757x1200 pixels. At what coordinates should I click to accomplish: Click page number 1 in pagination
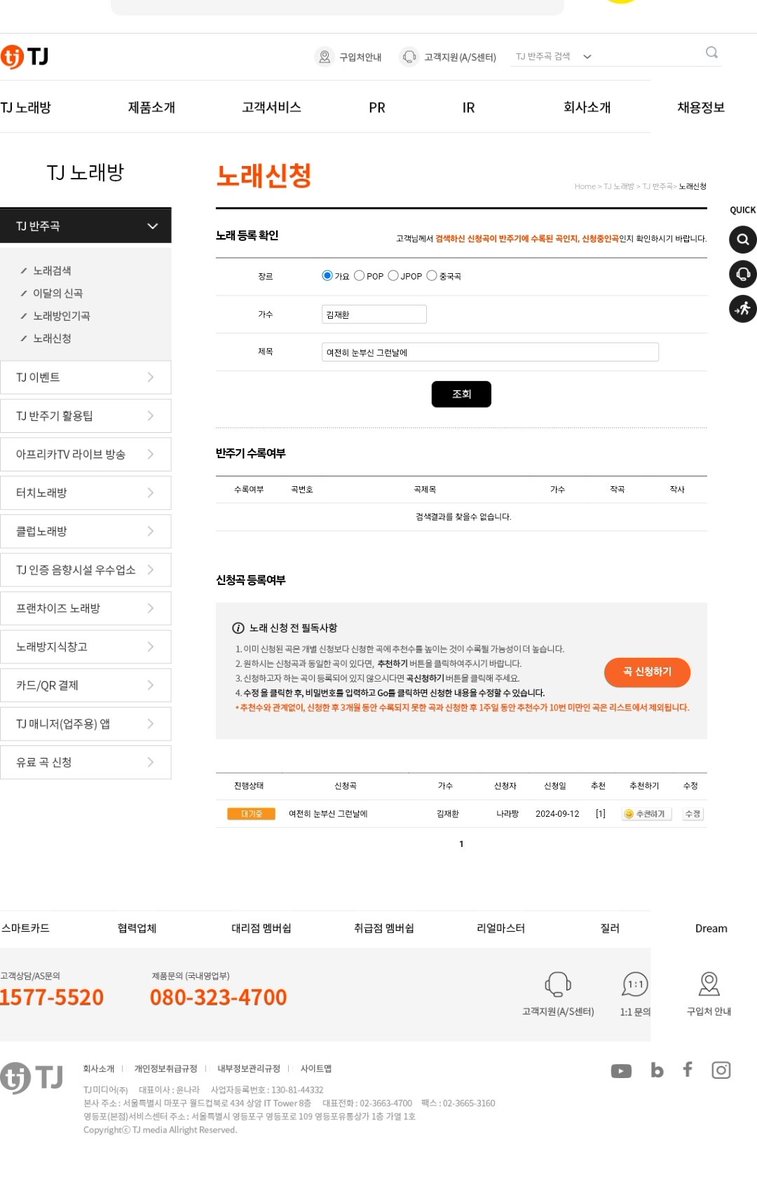click(x=461, y=844)
